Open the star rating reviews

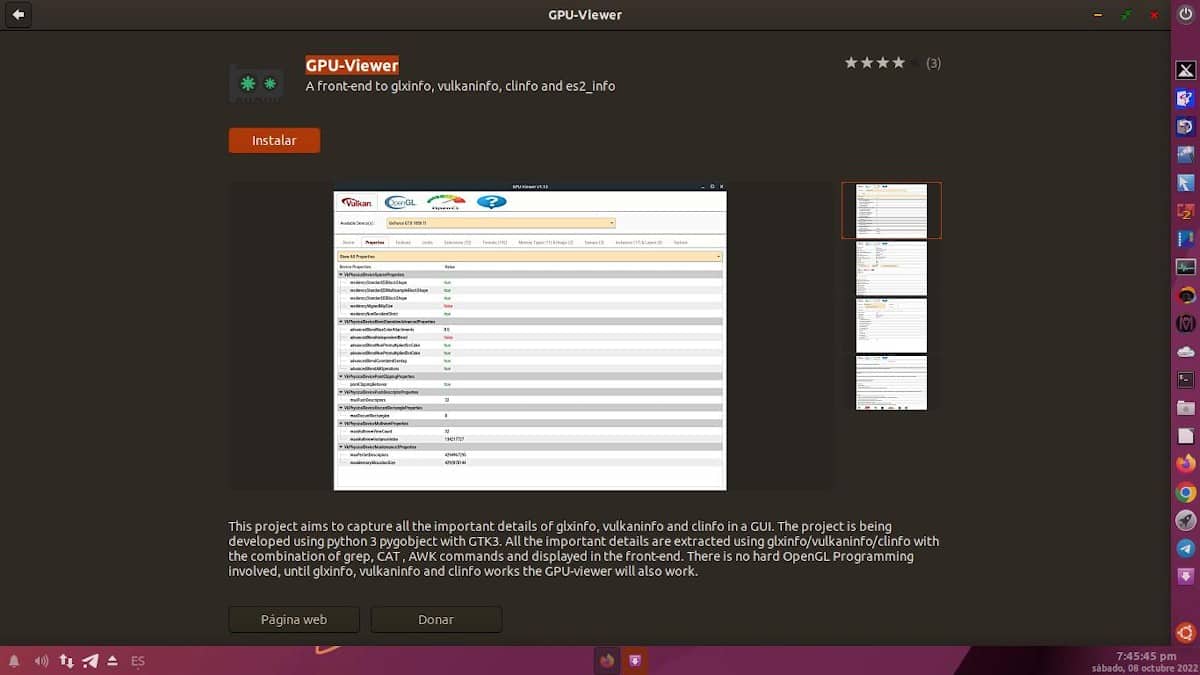892,63
